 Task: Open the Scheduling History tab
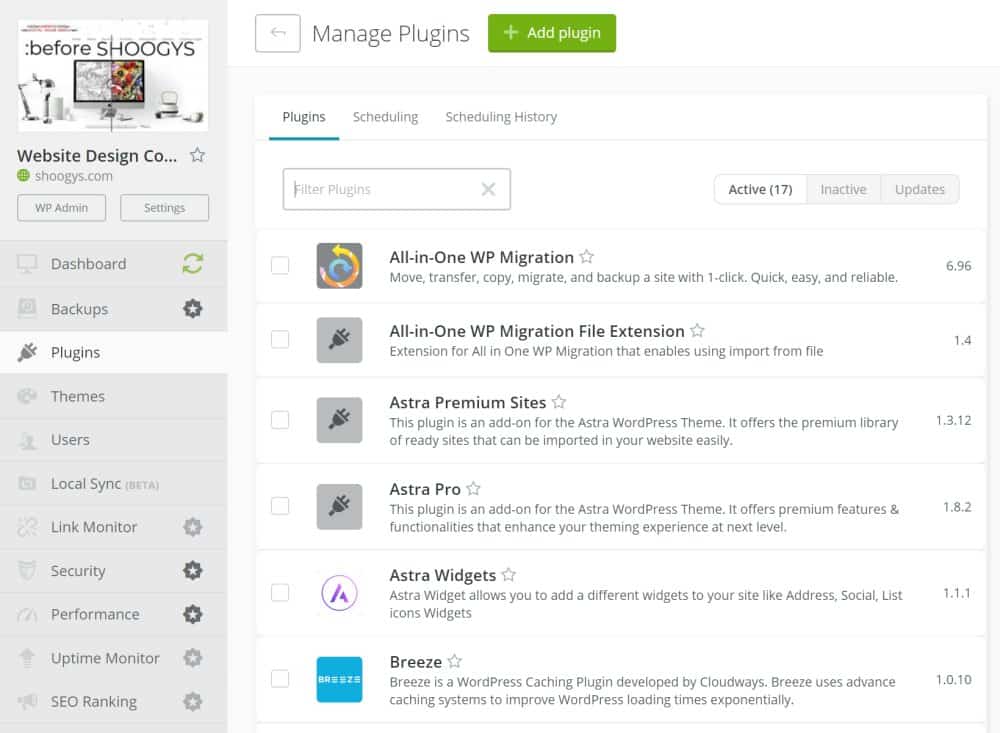pyautogui.click(x=501, y=117)
